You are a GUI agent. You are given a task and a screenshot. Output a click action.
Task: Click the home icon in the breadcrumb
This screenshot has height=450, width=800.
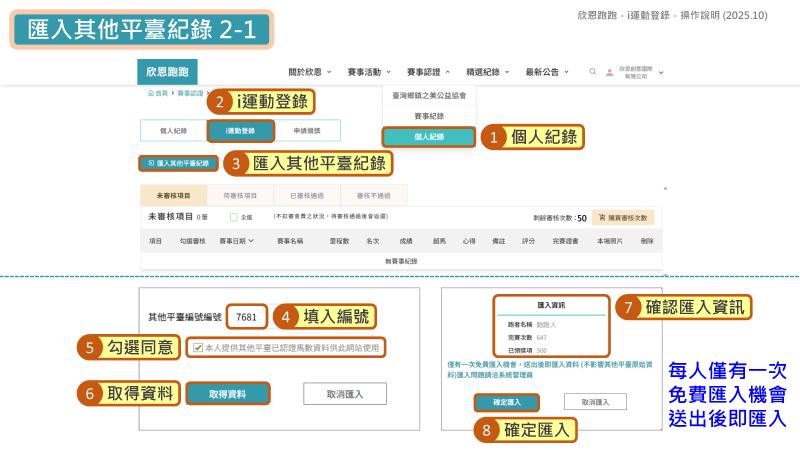(x=151, y=93)
